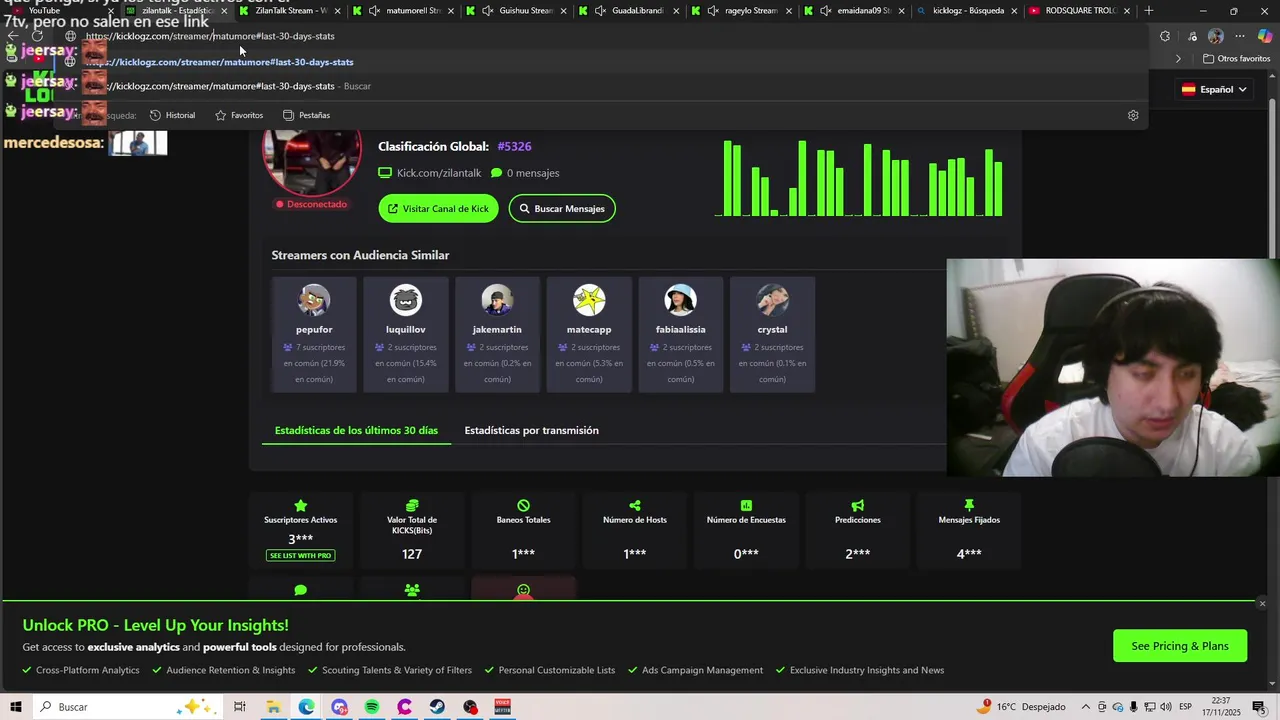The image size is (1280, 720).
Task: Click the Suscriptores Activos star icon
Action: tap(300, 506)
